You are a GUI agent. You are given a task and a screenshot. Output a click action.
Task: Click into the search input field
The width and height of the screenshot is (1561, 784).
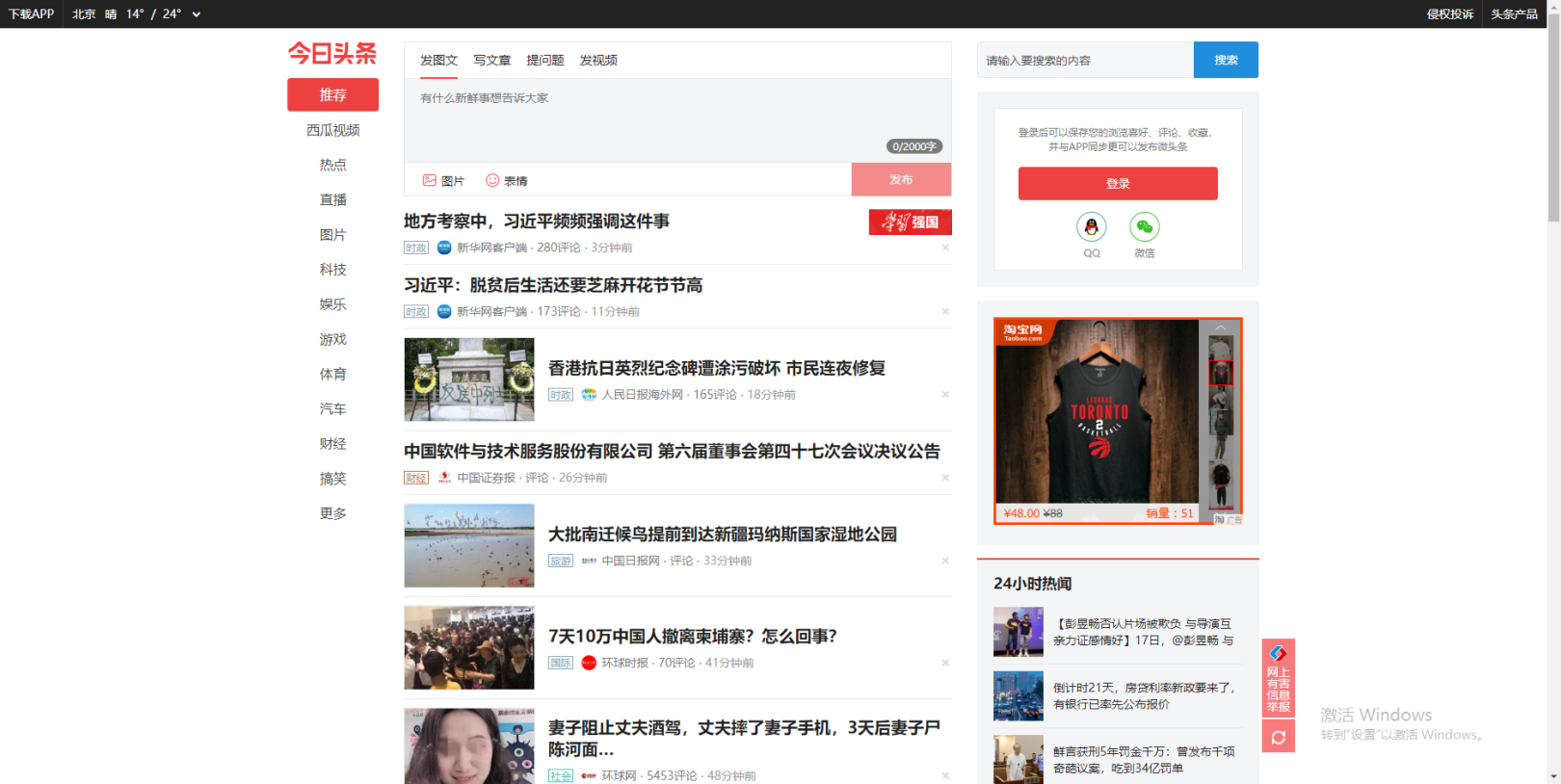click(x=1085, y=60)
